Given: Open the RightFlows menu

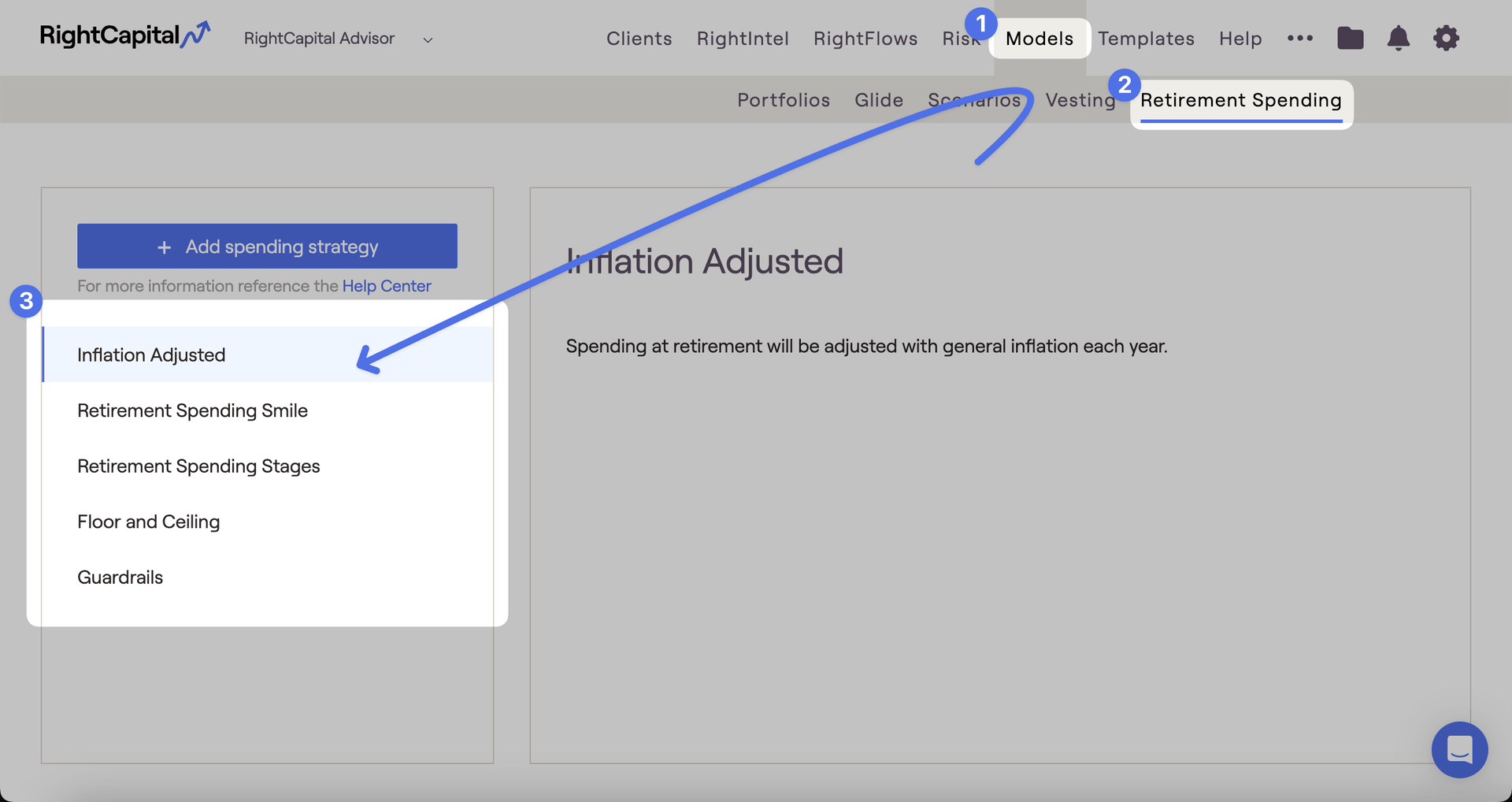Looking at the screenshot, I should point(865,39).
